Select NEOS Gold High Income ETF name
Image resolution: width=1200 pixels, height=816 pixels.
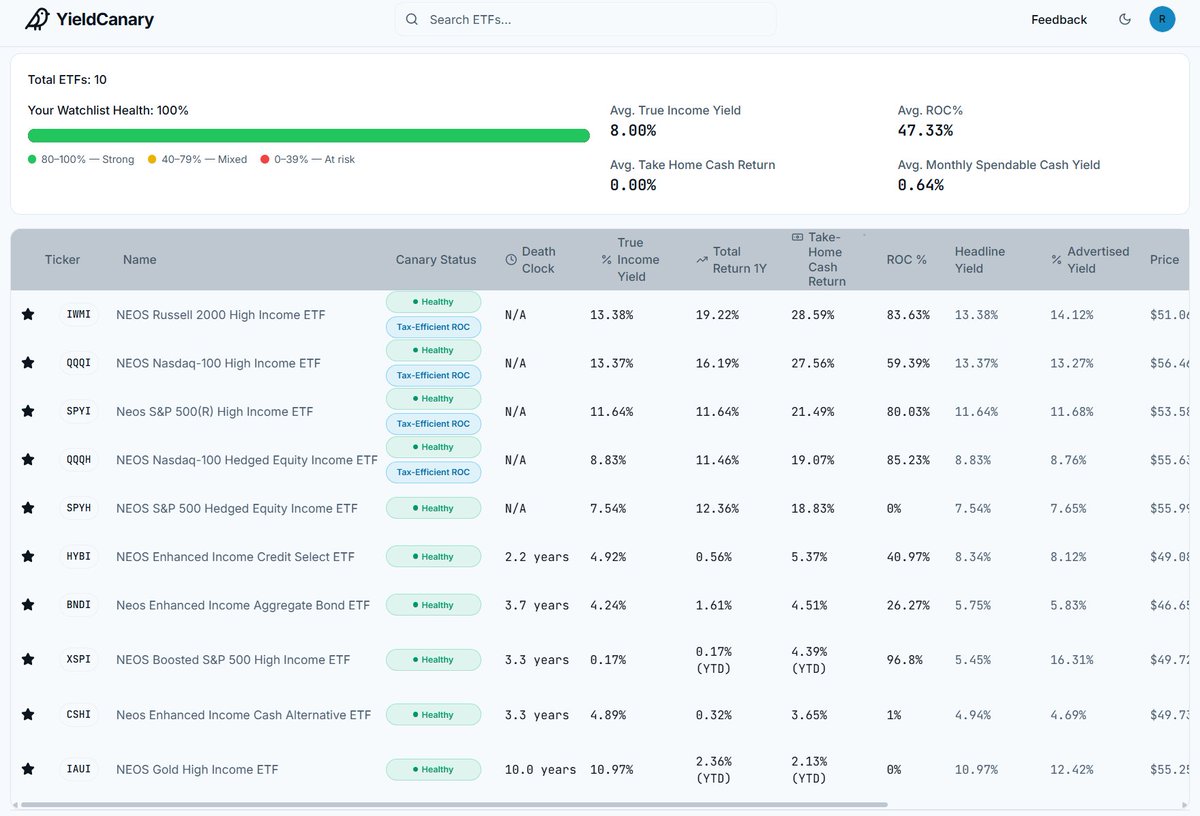[x=197, y=769]
